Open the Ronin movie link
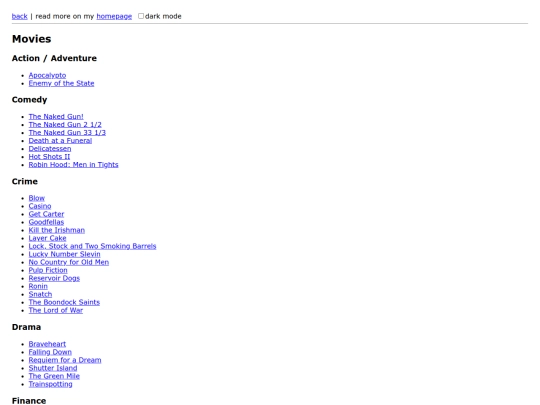Image resolution: width=540 pixels, height=405 pixels. [38, 286]
